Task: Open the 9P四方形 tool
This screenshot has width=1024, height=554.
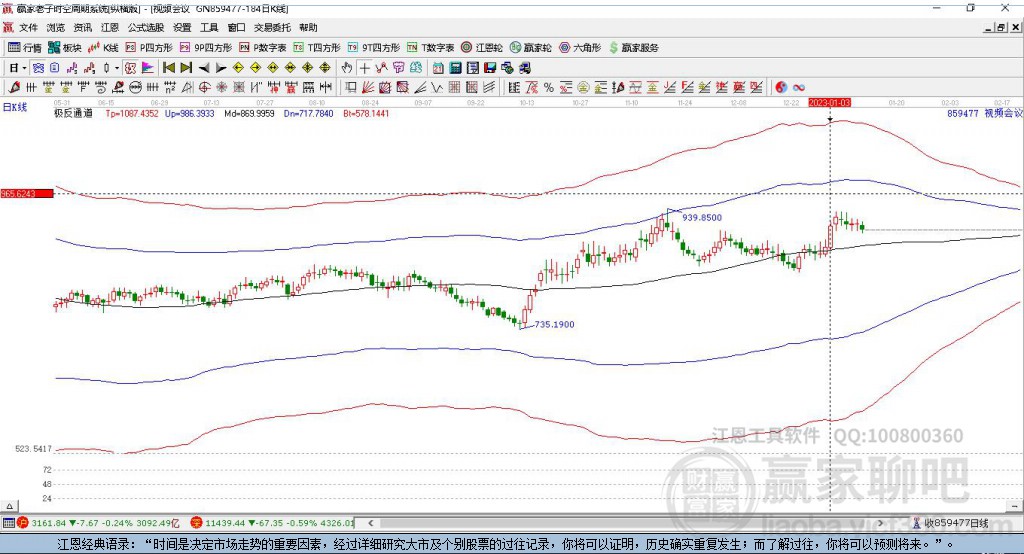Action: click(x=206, y=48)
